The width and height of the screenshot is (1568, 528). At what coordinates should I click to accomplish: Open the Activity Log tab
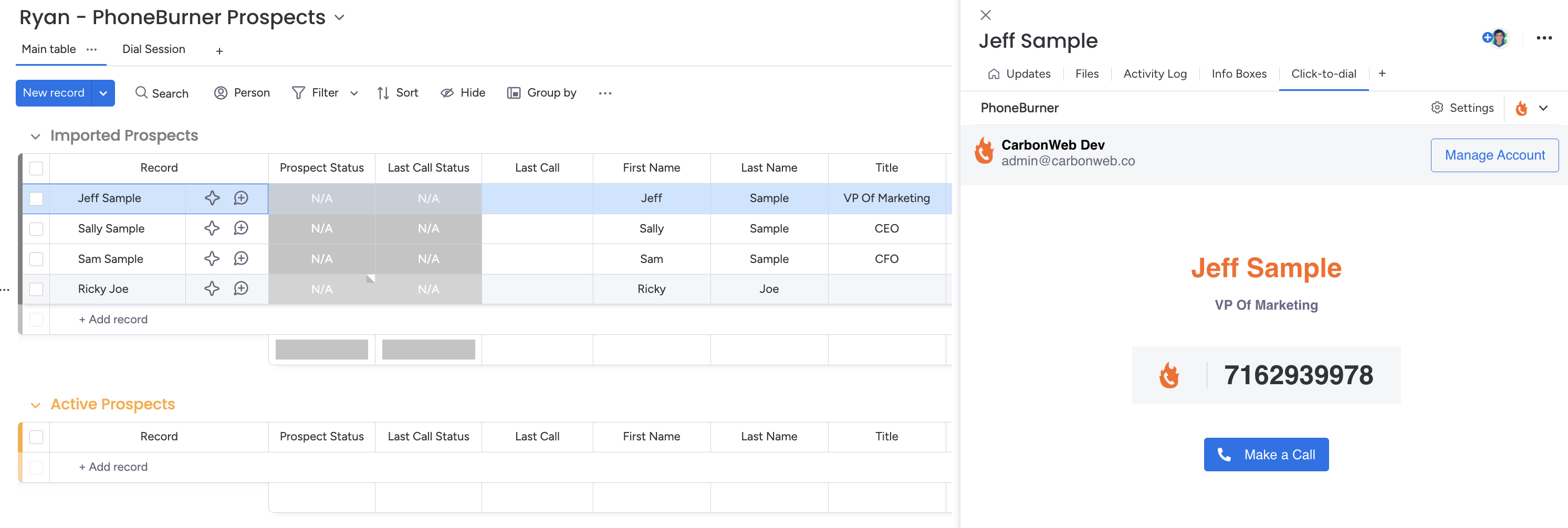[1155, 73]
